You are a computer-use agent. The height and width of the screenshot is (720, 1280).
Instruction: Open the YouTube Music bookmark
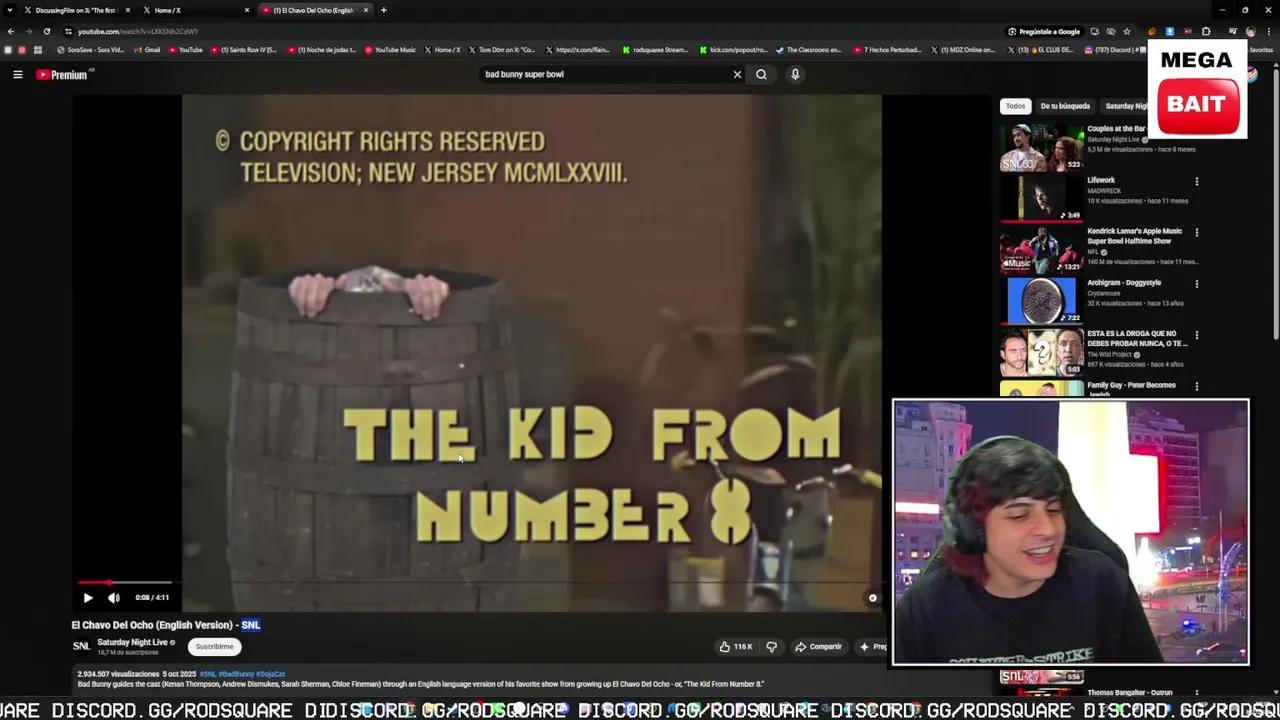[390, 50]
